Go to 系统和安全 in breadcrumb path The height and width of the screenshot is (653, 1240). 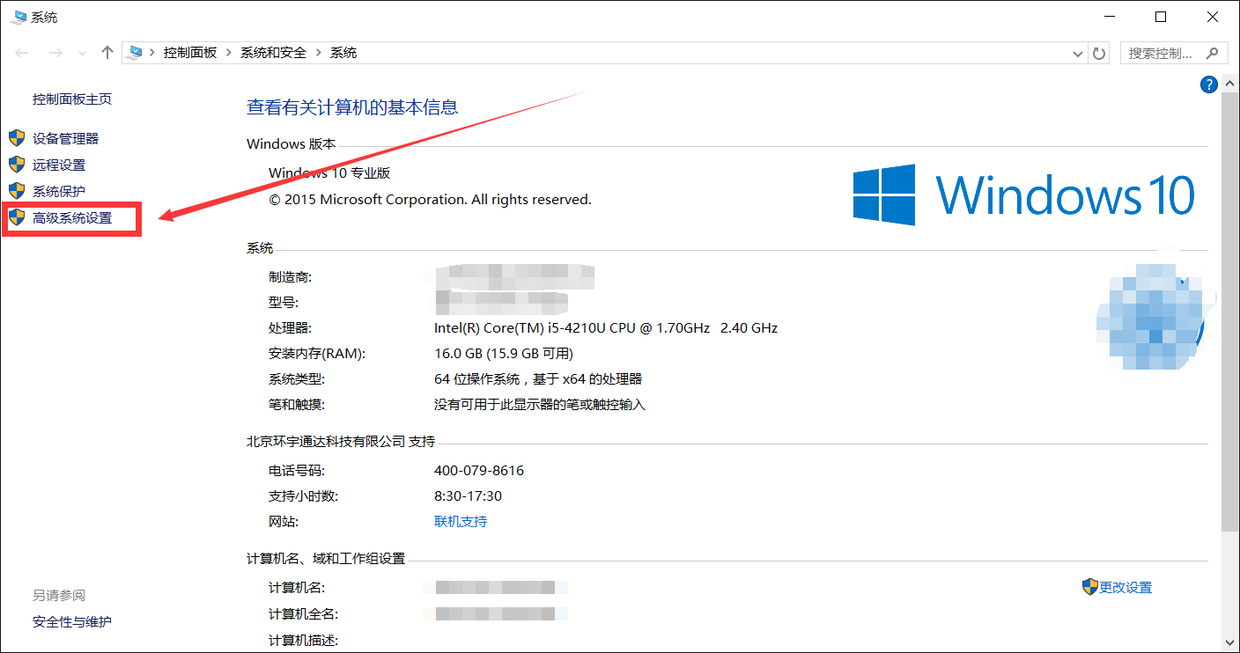[273, 53]
